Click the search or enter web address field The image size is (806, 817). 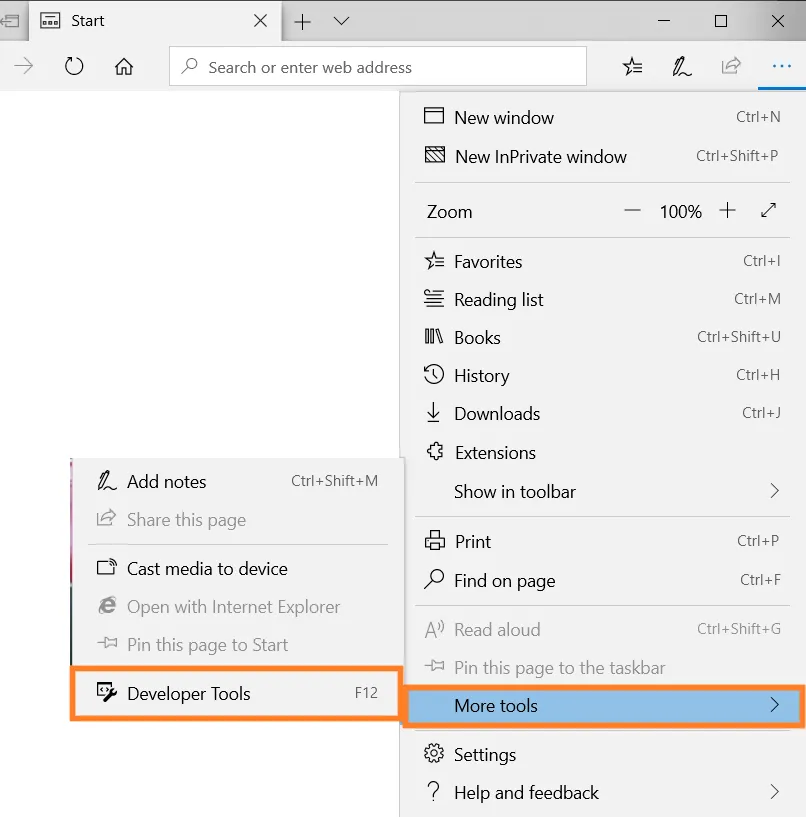click(378, 66)
